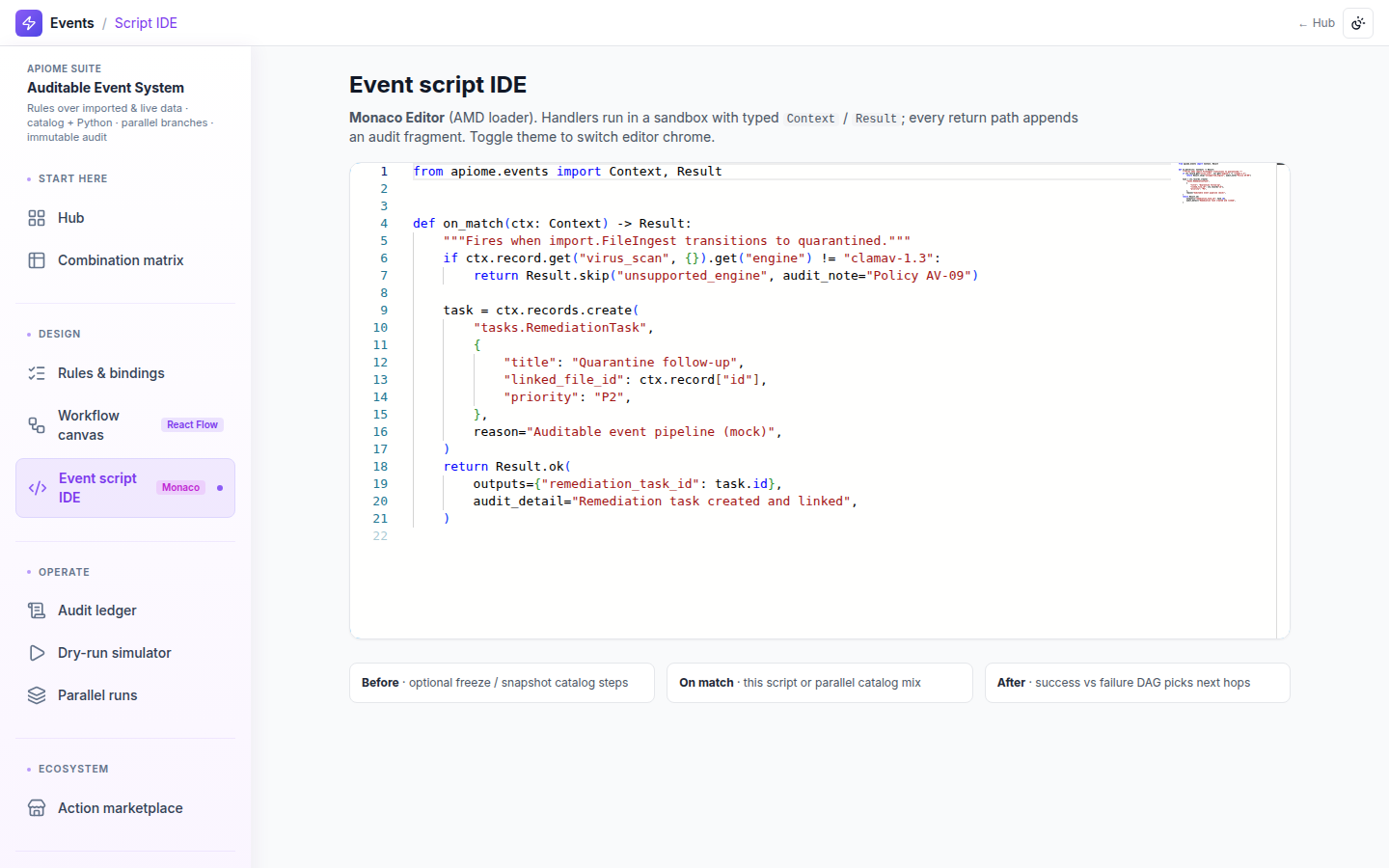Screen dimensions: 1389x868
Task: Click the Monaco badge
Action: pyautogui.click(x=180, y=487)
